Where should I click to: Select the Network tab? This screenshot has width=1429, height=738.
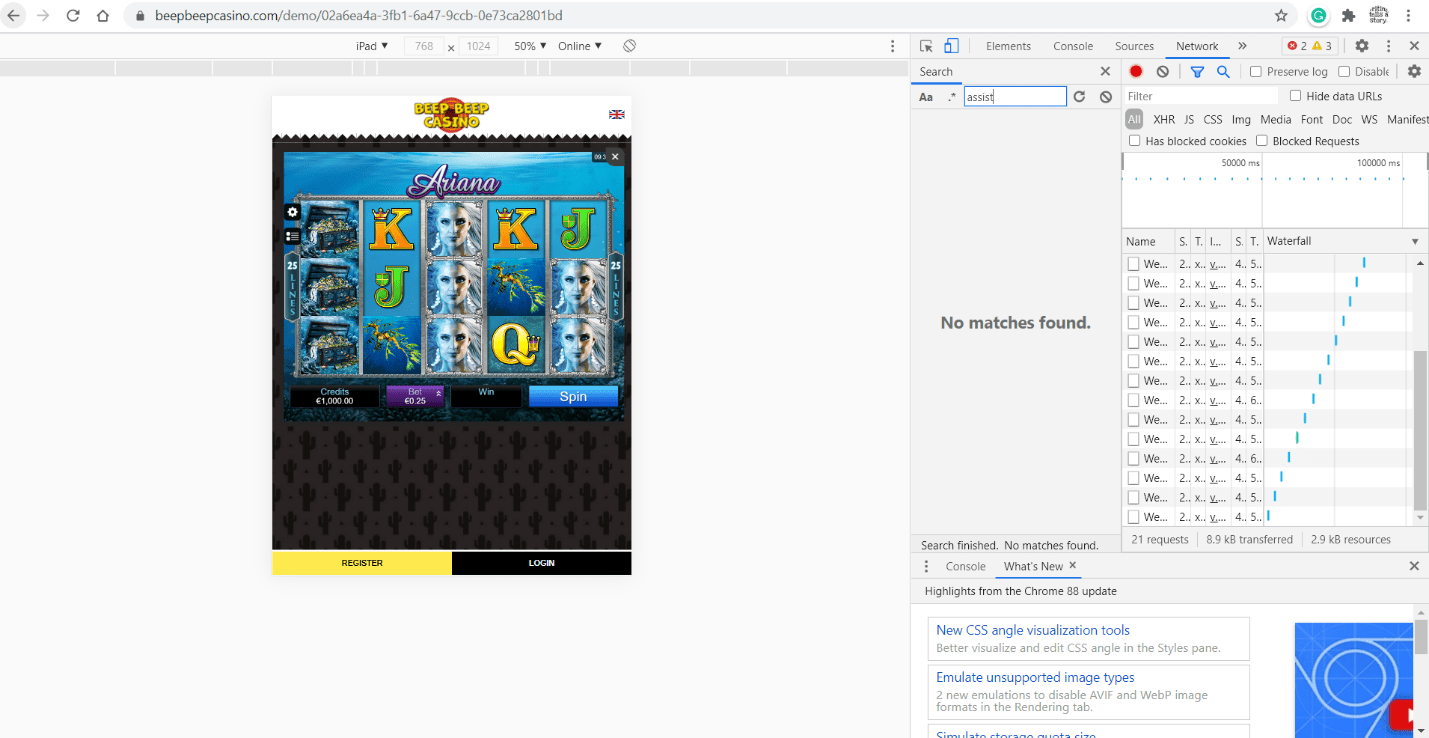tap(1197, 46)
